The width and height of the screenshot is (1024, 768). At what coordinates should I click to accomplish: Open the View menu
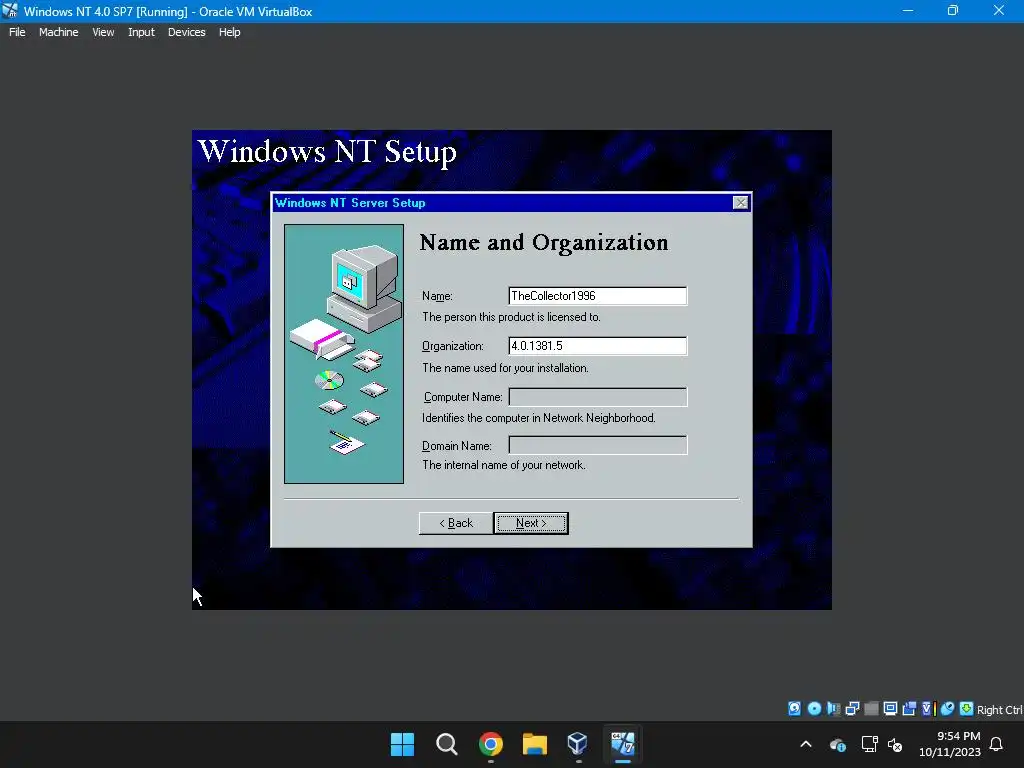(x=103, y=32)
